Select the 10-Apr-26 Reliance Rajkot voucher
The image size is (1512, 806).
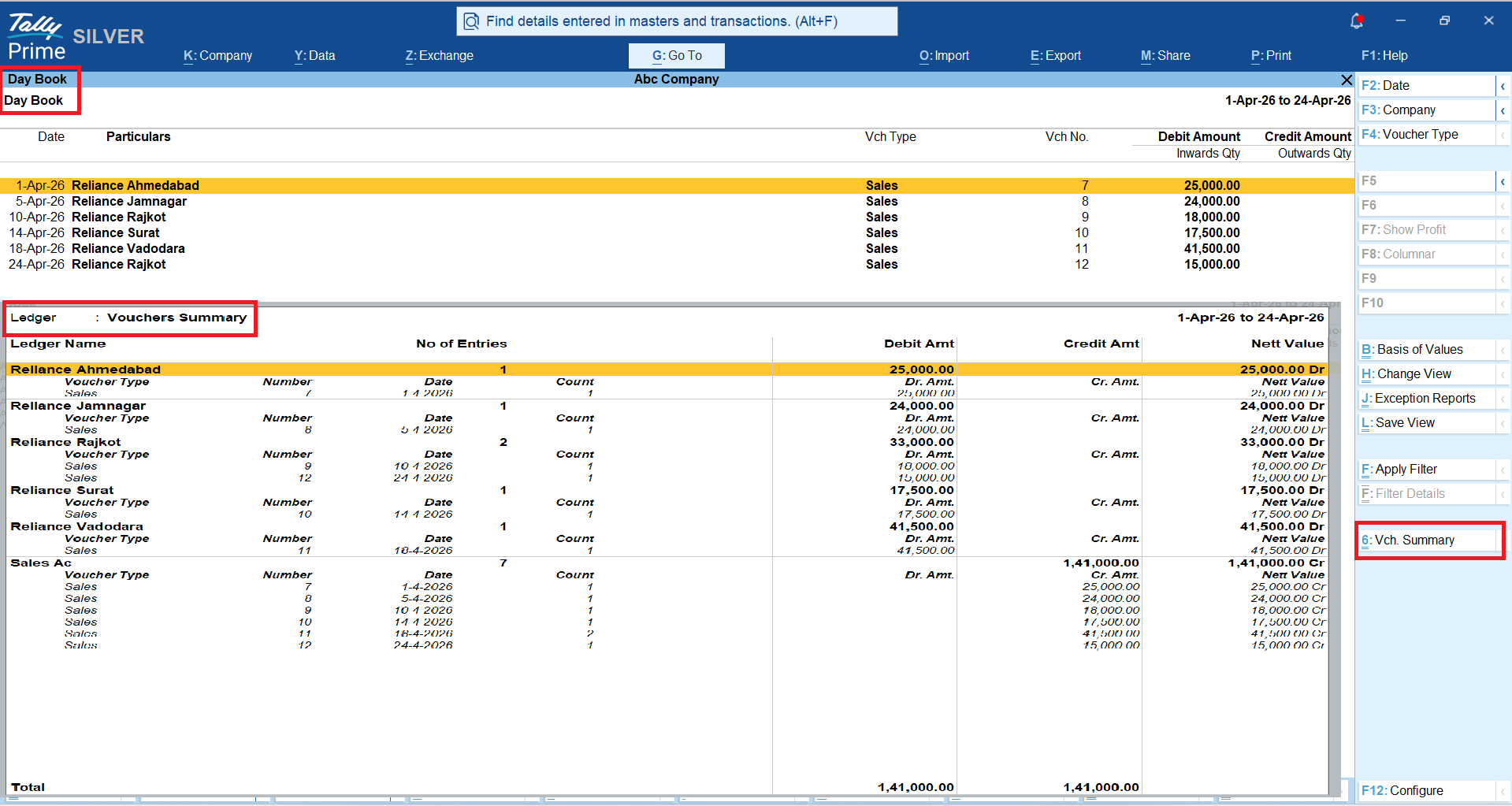pos(677,217)
